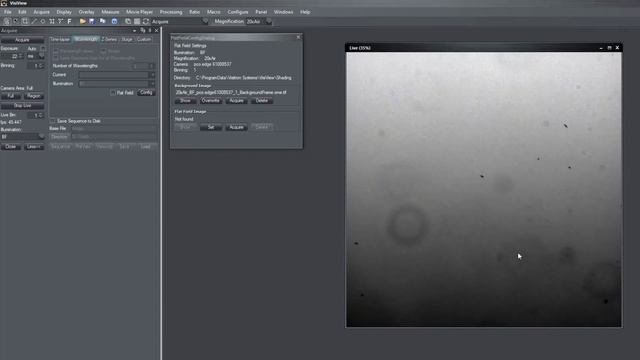This screenshot has height=360, width=640.
Task: Click the Config button
Action: click(146, 93)
